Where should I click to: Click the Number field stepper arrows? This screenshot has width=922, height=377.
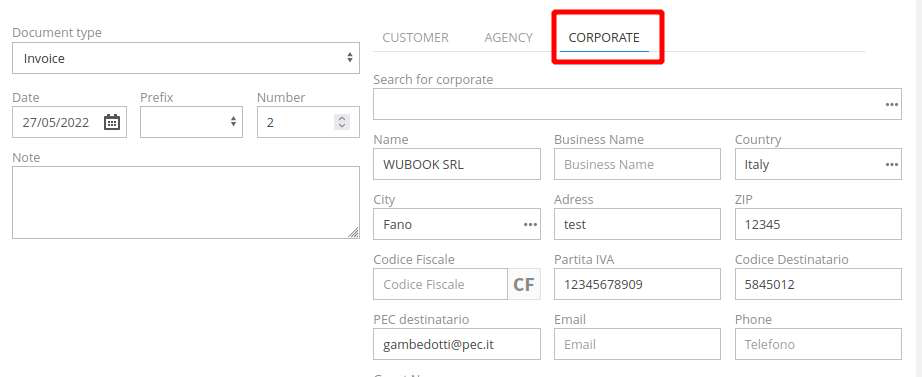pyautogui.click(x=342, y=122)
